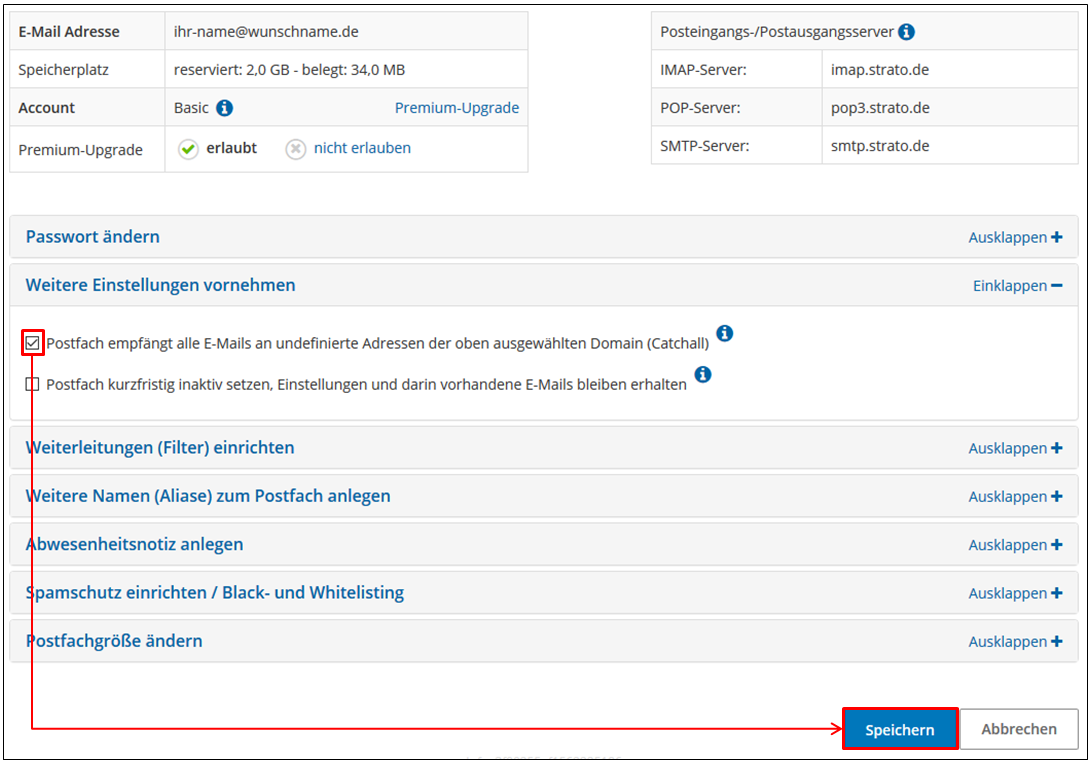This screenshot has height=764, width=1092.
Task: Click the info icon beside Posteingangs-/Postausgangsserver
Action: point(906,31)
